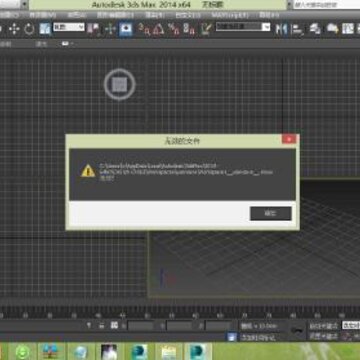Toggle Percent Snap

174,29
